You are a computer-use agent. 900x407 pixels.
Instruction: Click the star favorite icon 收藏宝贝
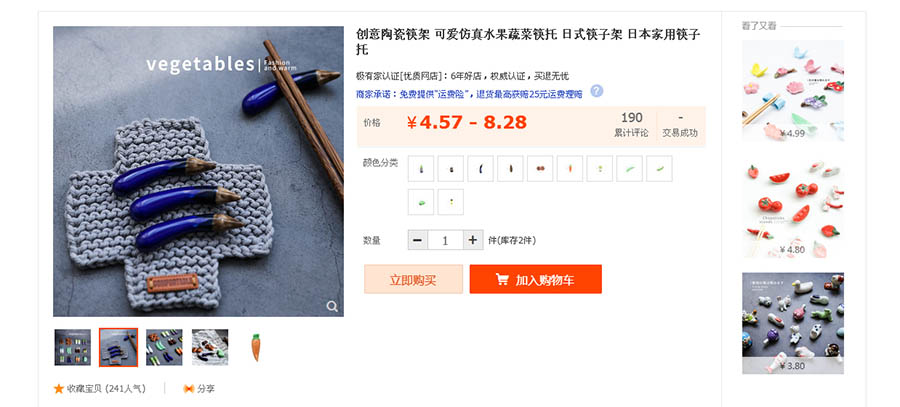pos(59,389)
